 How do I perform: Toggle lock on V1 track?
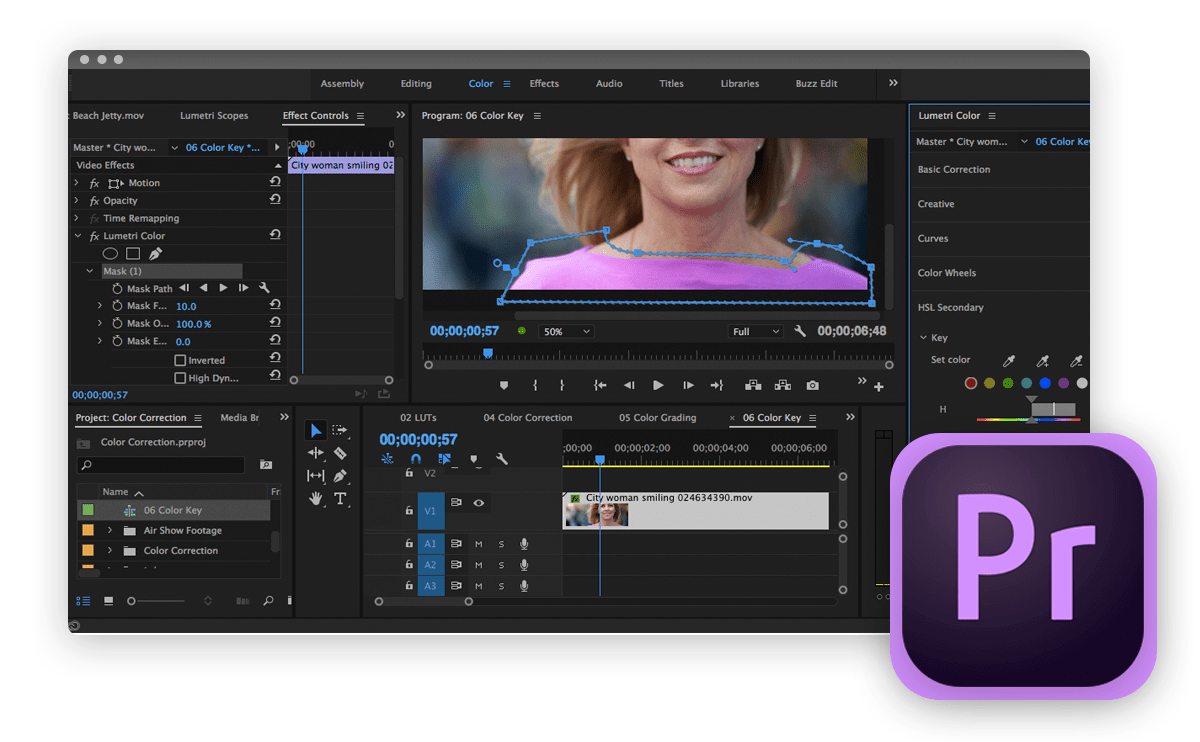click(409, 510)
